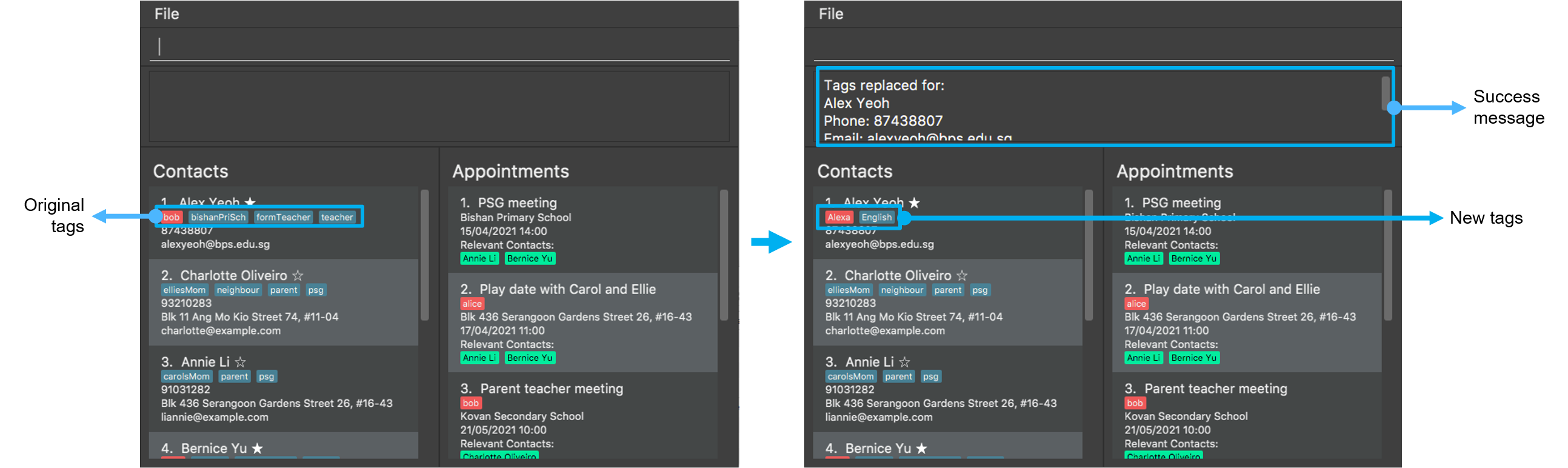The image size is (1568, 468).
Task: Click the 'neighbour' tag in right window
Action: tap(902, 290)
